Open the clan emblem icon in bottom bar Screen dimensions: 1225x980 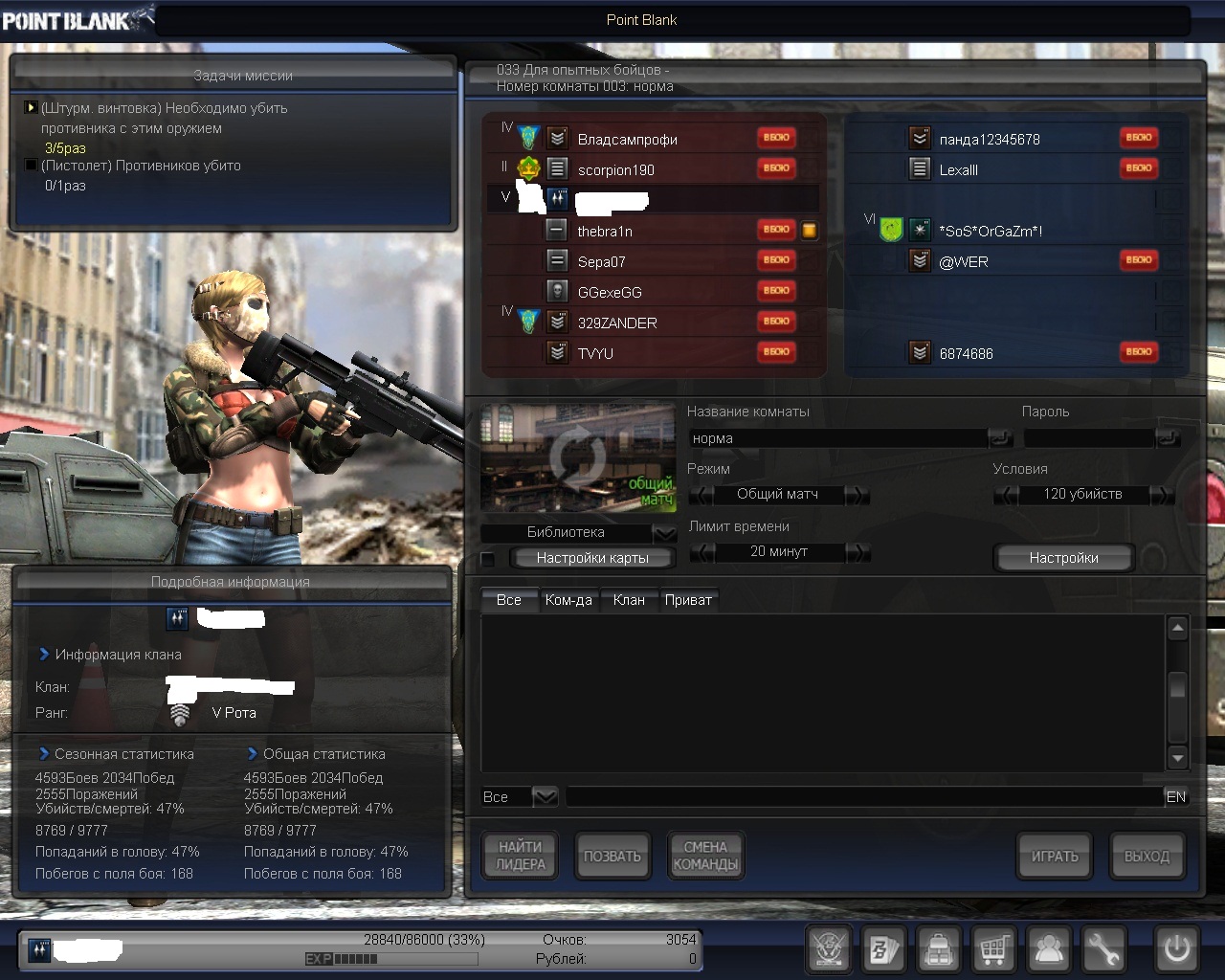(829, 949)
